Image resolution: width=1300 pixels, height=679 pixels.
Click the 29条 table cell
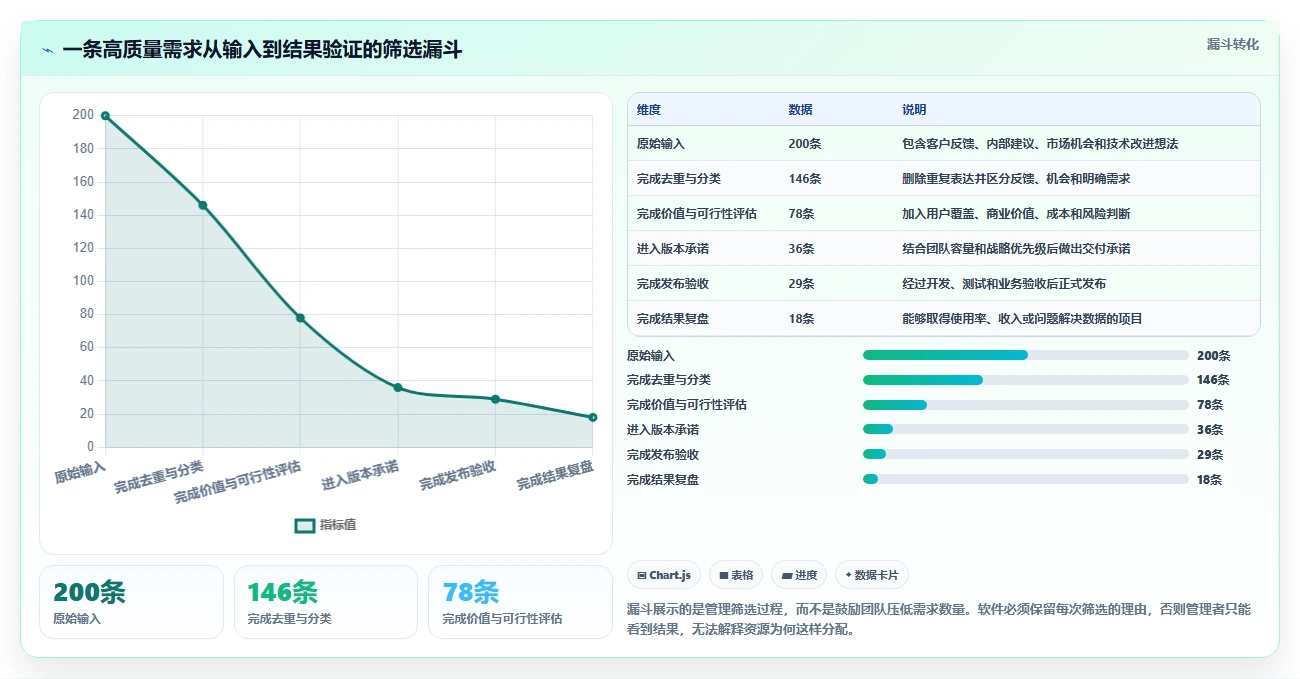click(x=837, y=284)
